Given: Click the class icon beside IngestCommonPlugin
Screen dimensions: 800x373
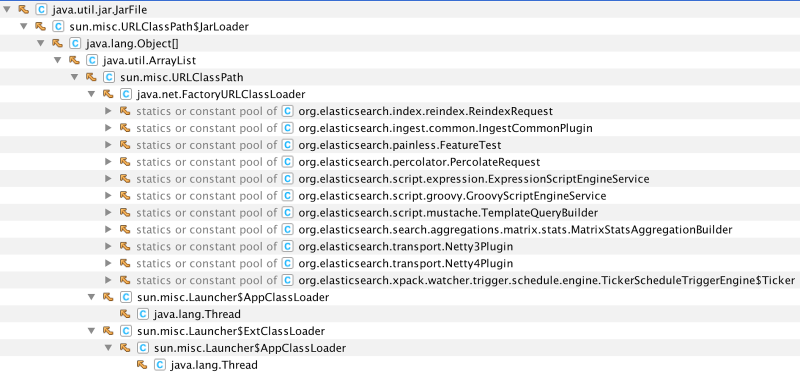Looking at the screenshot, I should coord(288,128).
